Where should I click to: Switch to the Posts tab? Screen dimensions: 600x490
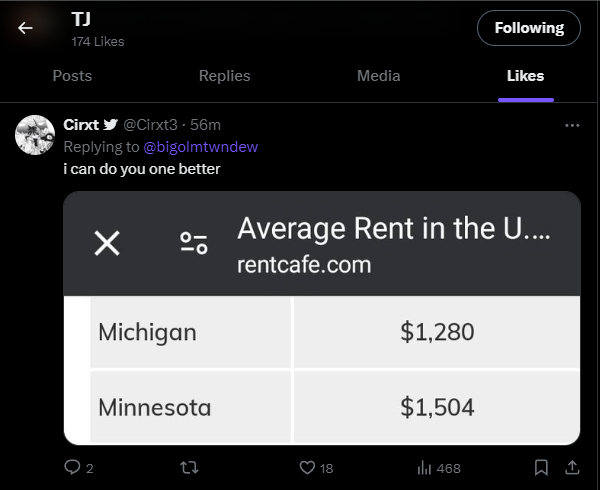(x=72, y=76)
